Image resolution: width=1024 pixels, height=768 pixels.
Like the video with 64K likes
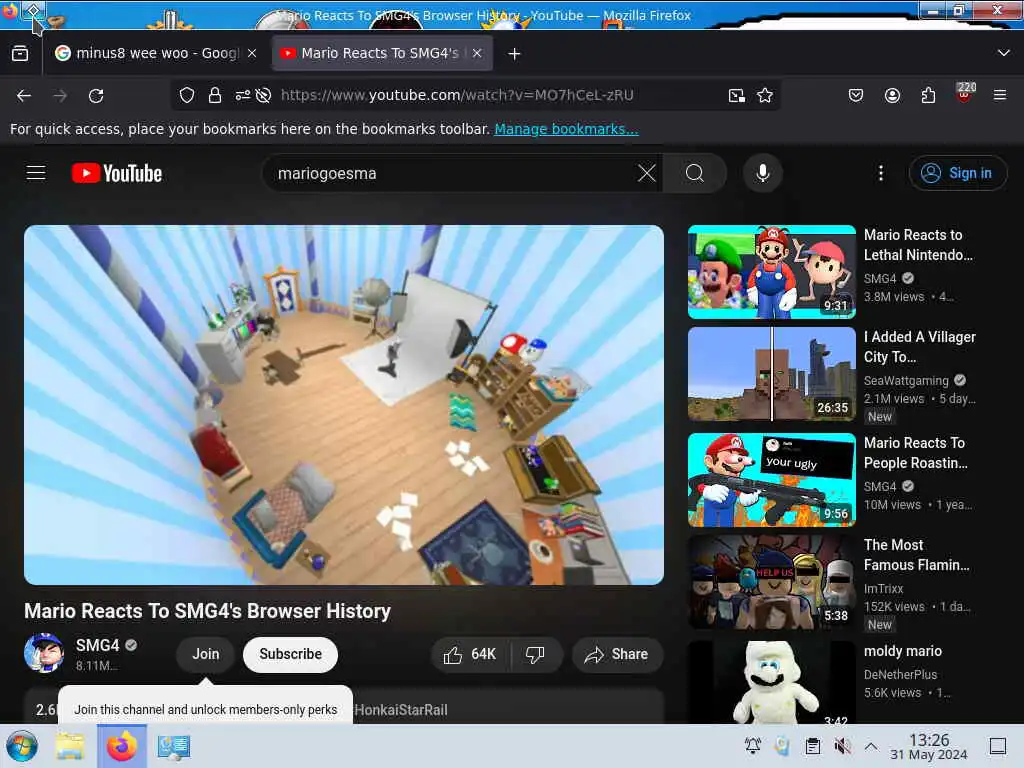pyautogui.click(x=470, y=654)
